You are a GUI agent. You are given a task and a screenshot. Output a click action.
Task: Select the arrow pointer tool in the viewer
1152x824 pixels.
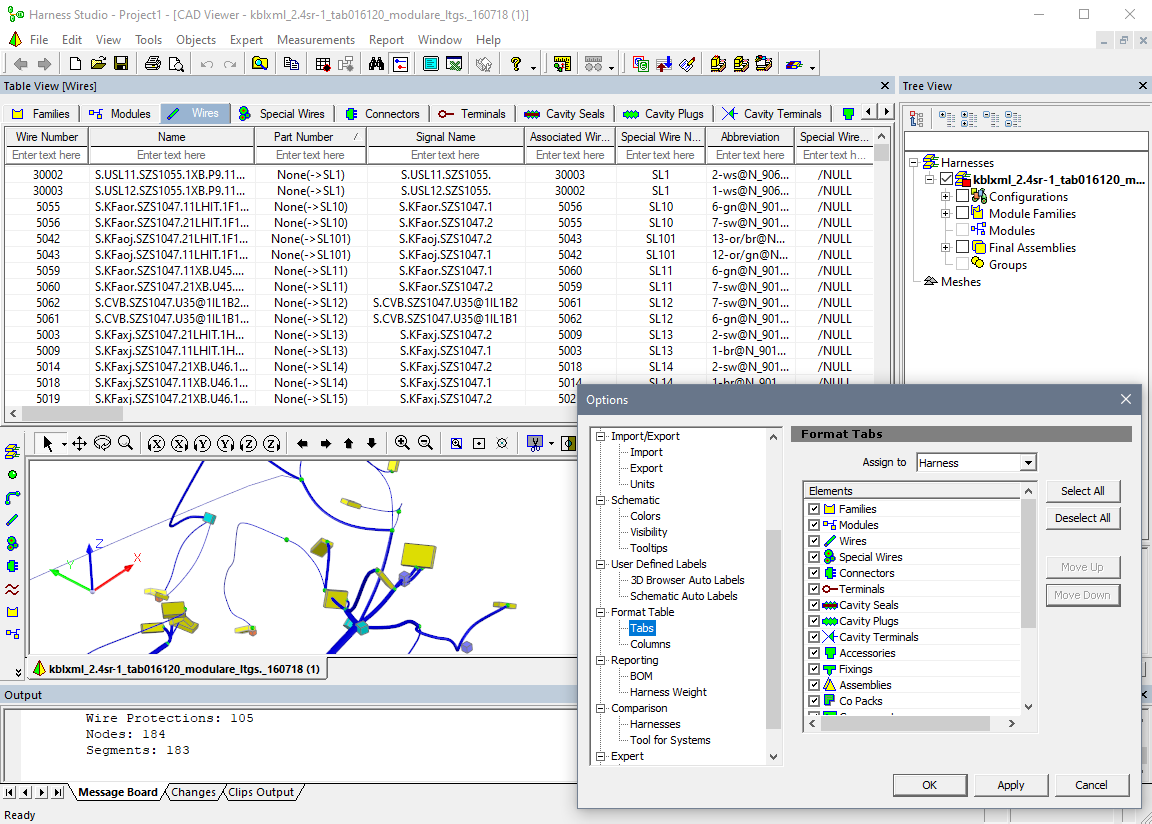(x=45, y=443)
